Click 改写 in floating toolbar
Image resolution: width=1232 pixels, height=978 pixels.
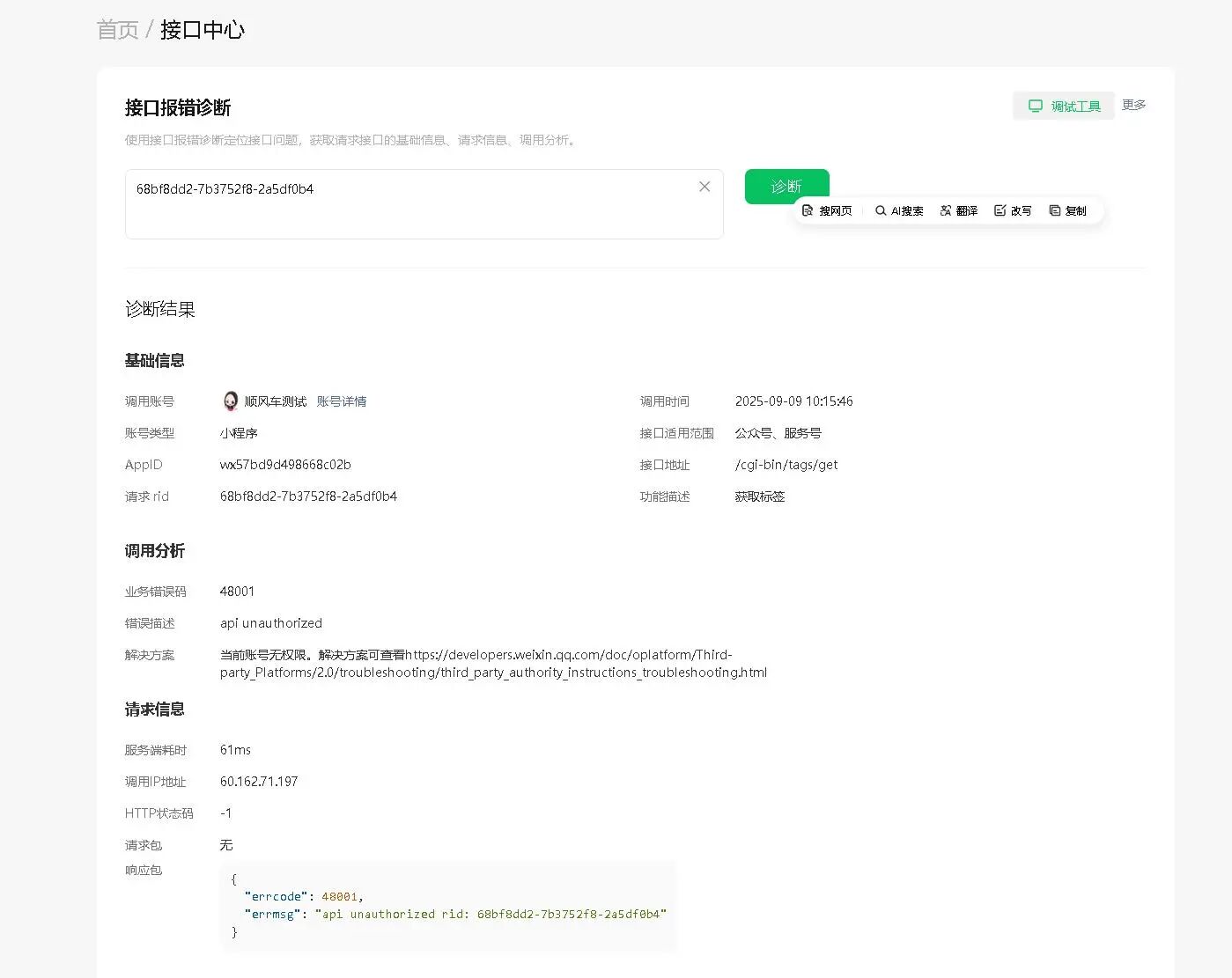pyautogui.click(x=1013, y=211)
